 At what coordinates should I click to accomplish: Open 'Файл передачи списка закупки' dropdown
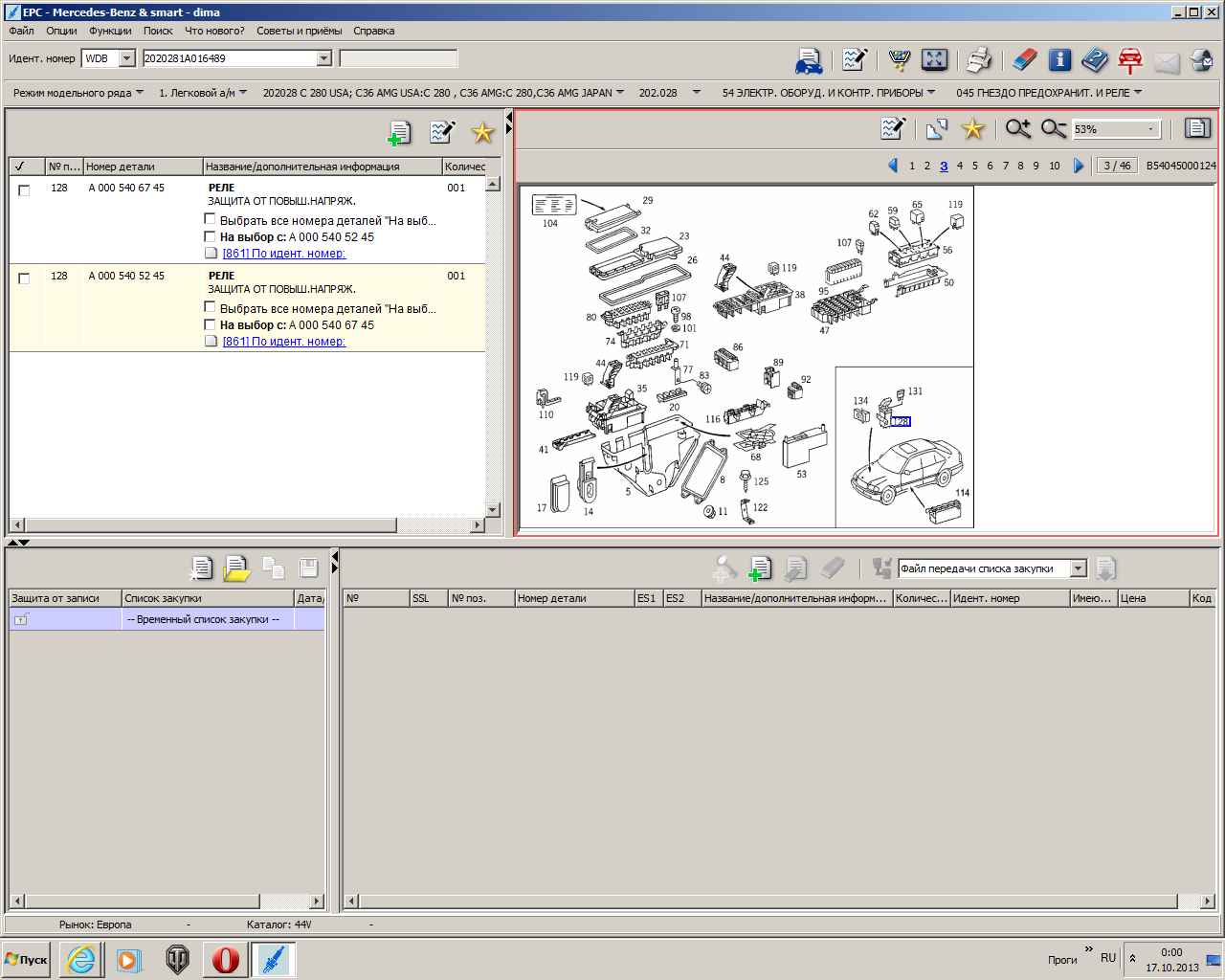click(1079, 568)
